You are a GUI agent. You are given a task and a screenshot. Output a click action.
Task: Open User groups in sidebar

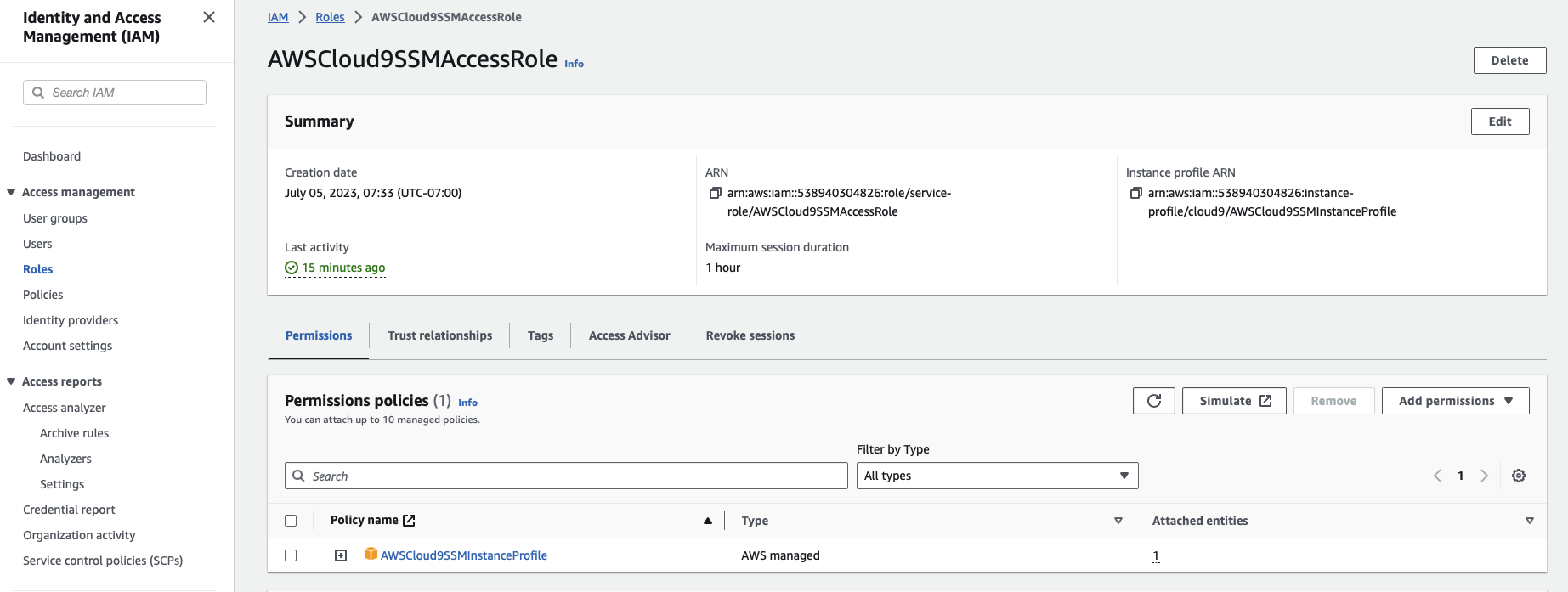tap(55, 218)
